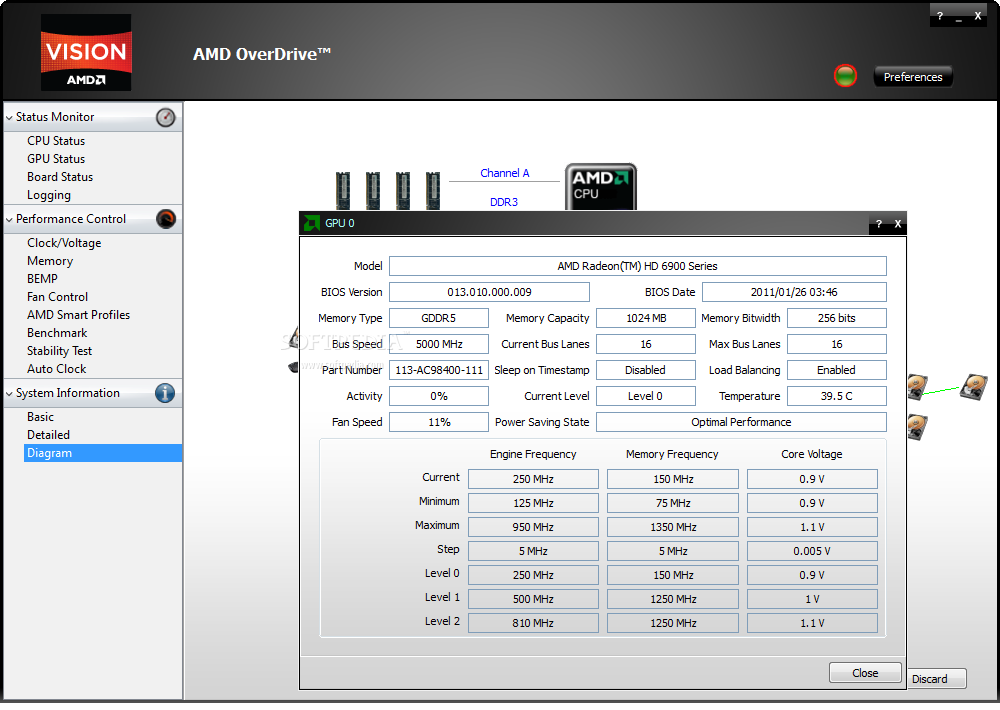
Task: Click the System Information info icon
Action: click(165, 393)
